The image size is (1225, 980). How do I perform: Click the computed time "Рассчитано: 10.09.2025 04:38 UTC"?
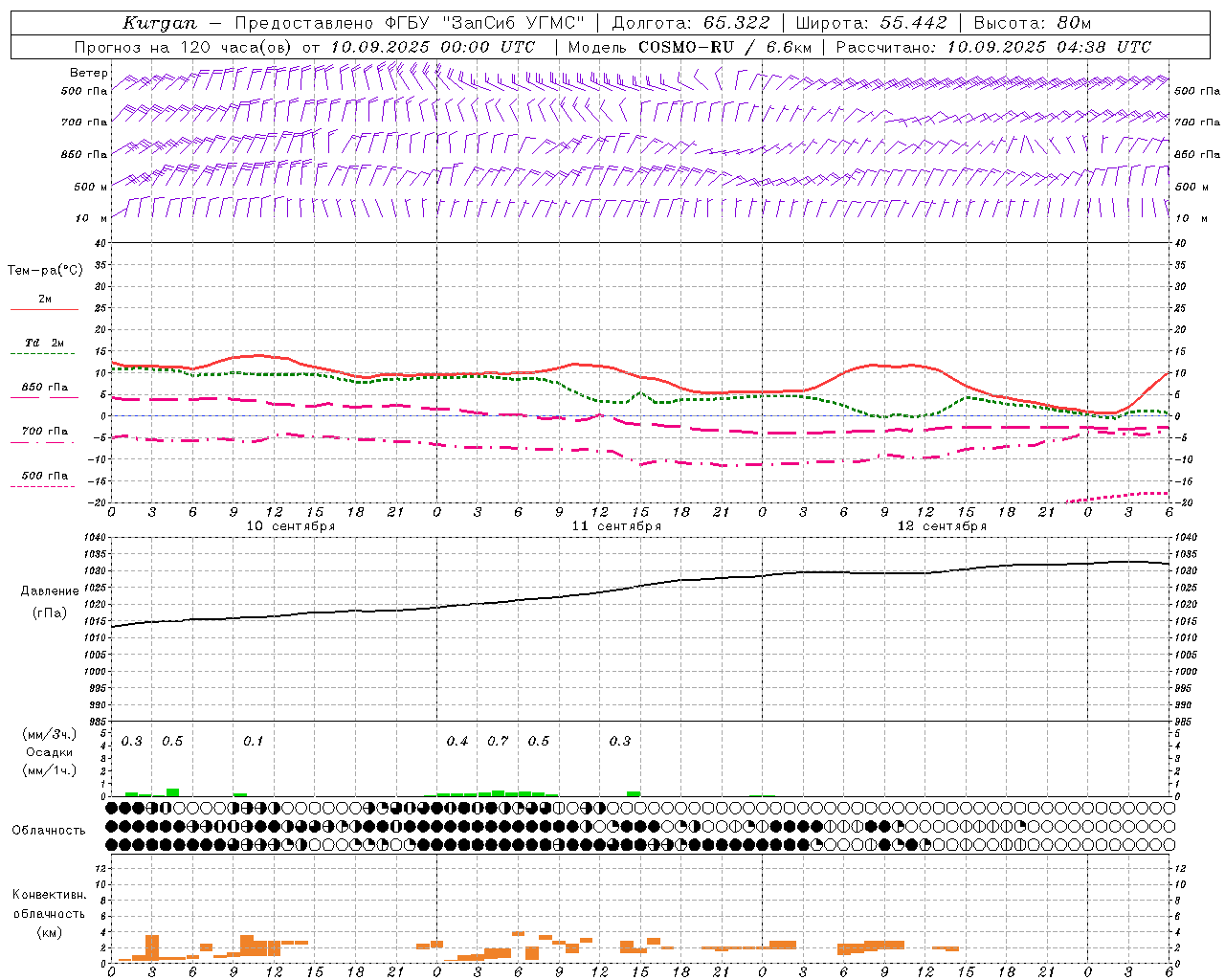[993, 47]
